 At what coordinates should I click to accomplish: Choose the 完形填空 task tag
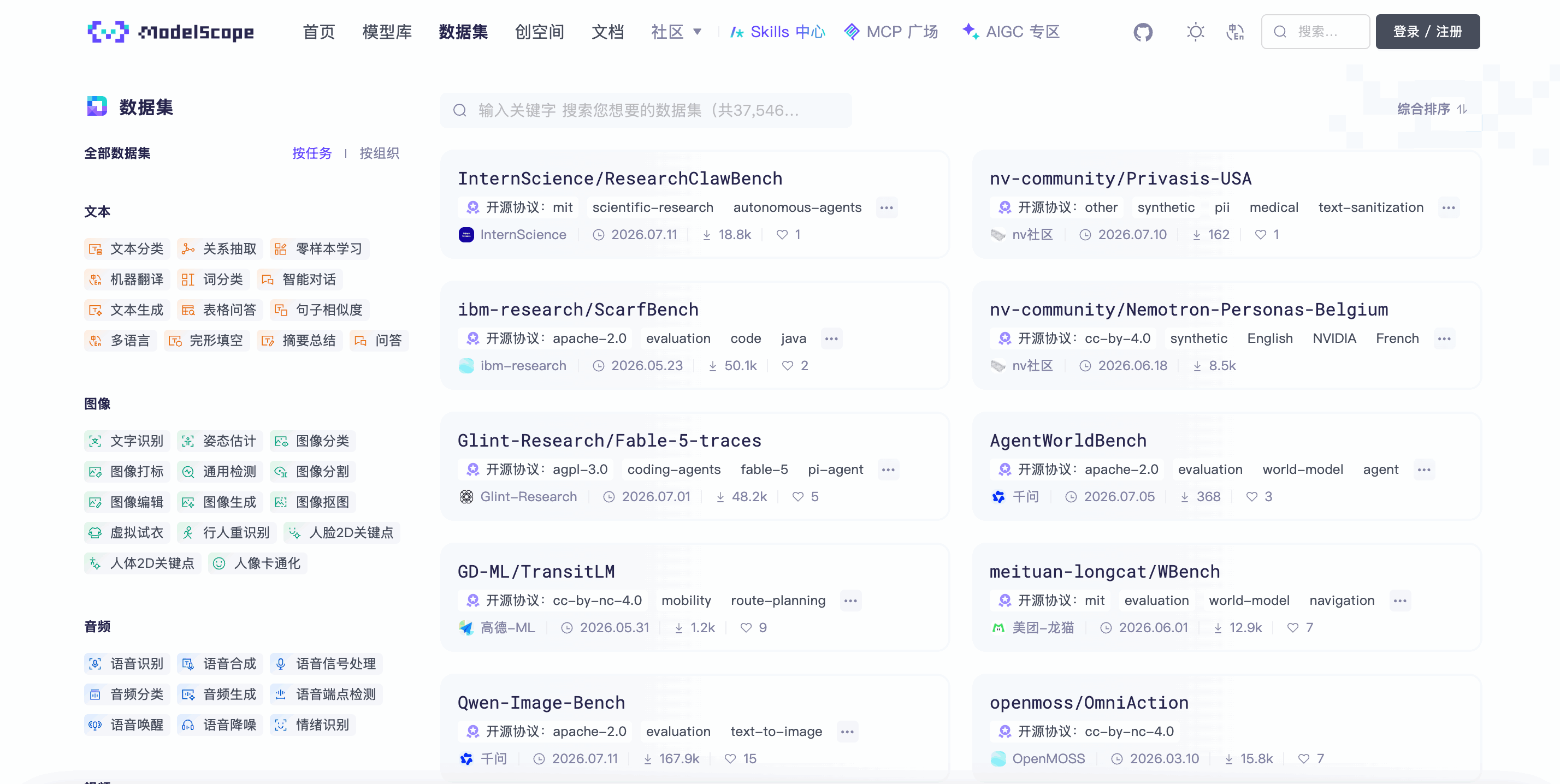[206, 340]
